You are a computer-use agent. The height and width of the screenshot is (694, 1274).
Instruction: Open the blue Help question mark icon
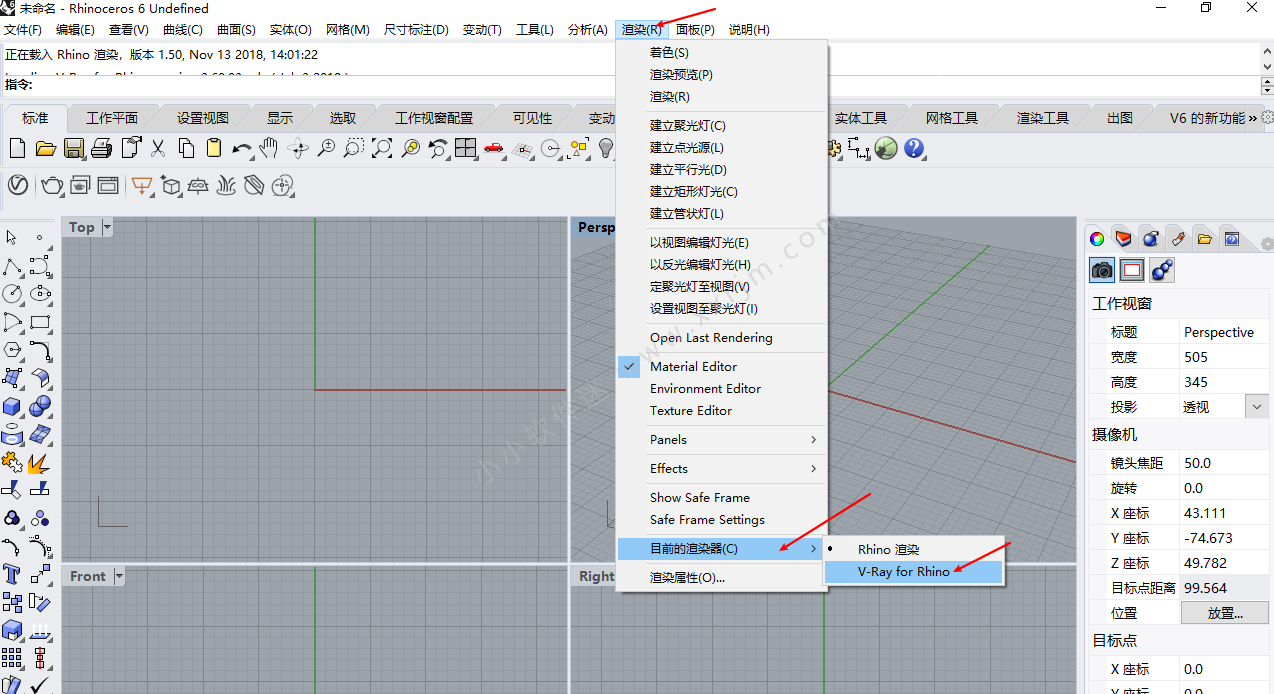click(x=914, y=149)
